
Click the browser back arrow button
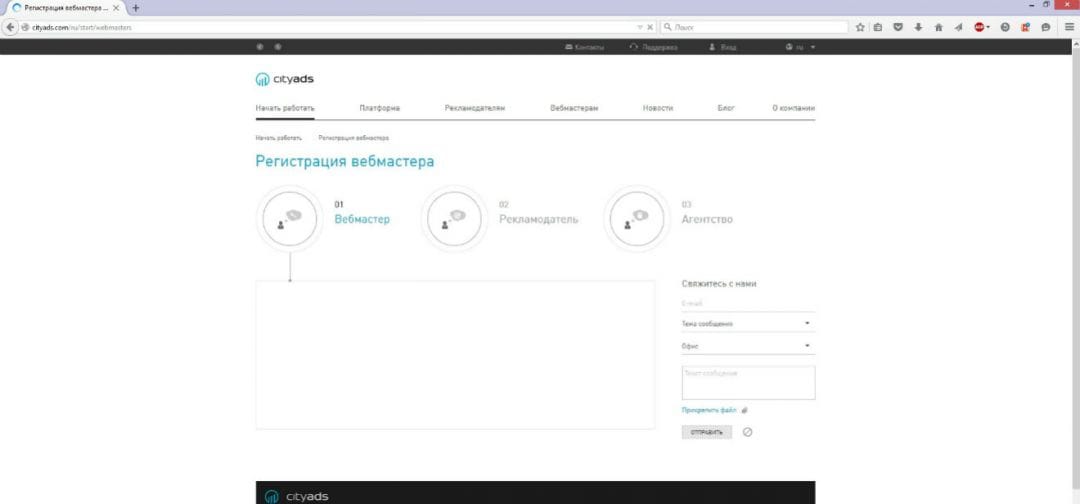click(x=10, y=28)
